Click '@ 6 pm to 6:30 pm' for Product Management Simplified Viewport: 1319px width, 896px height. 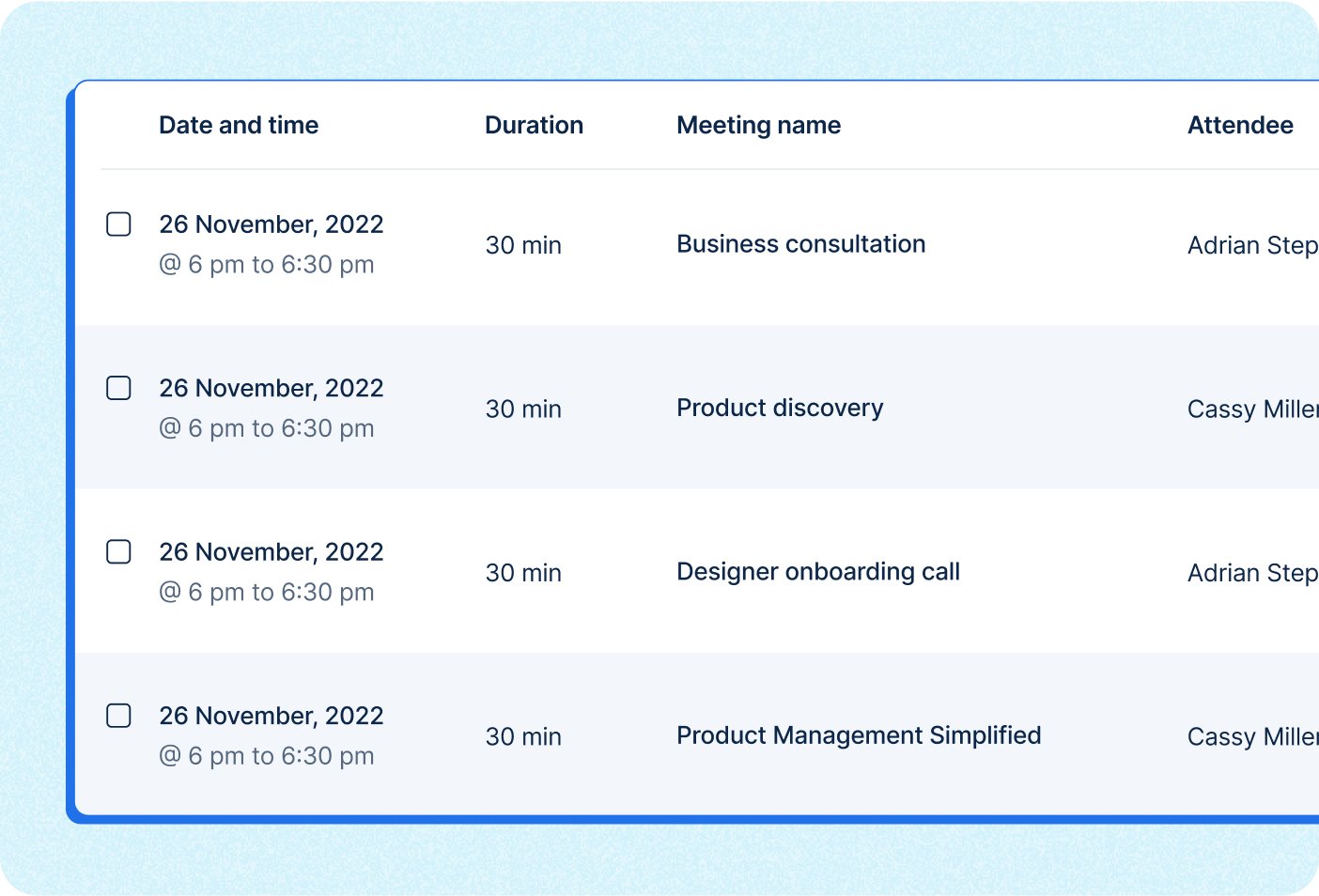point(267,757)
